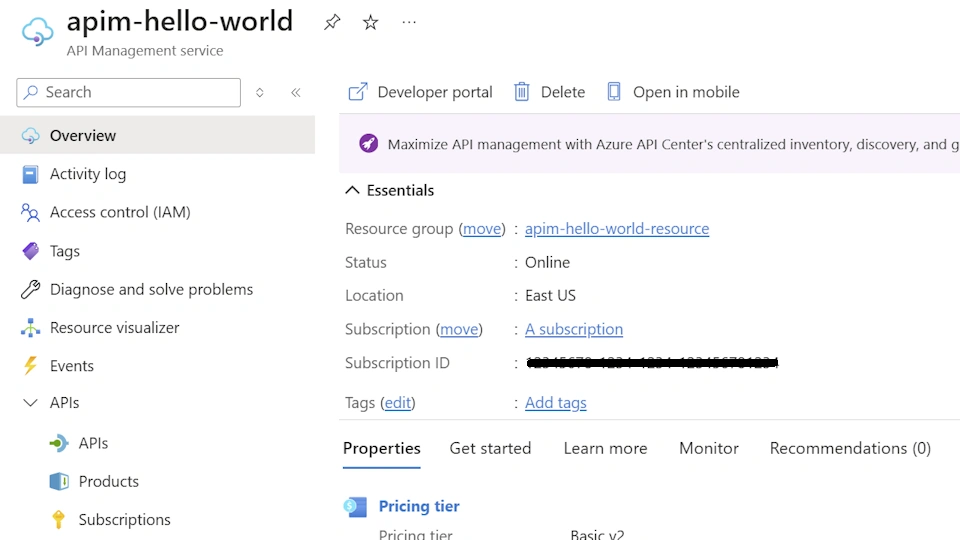960x540 pixels.
Task: Open the Developer portal
Action: (435, 92)
